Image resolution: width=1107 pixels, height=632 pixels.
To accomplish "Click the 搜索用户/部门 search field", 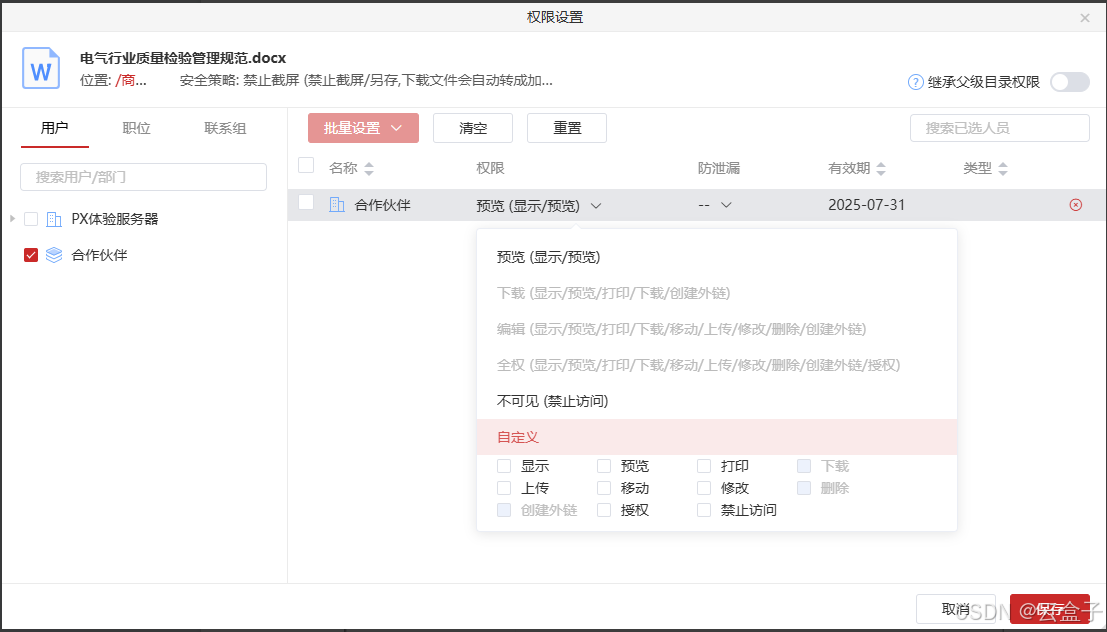I will (143, 177).
